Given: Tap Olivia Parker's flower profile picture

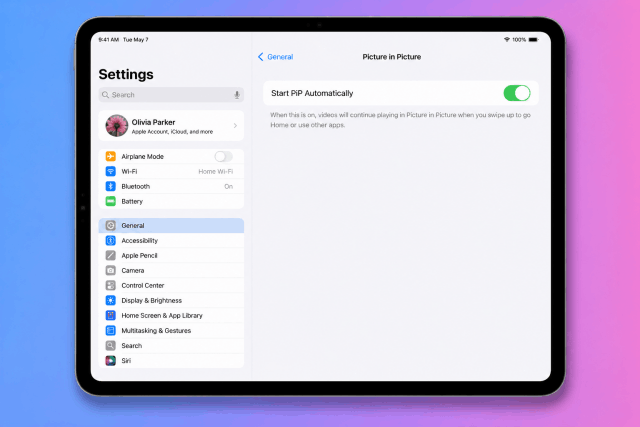Looking at the screenshot, I should (117, 126).
